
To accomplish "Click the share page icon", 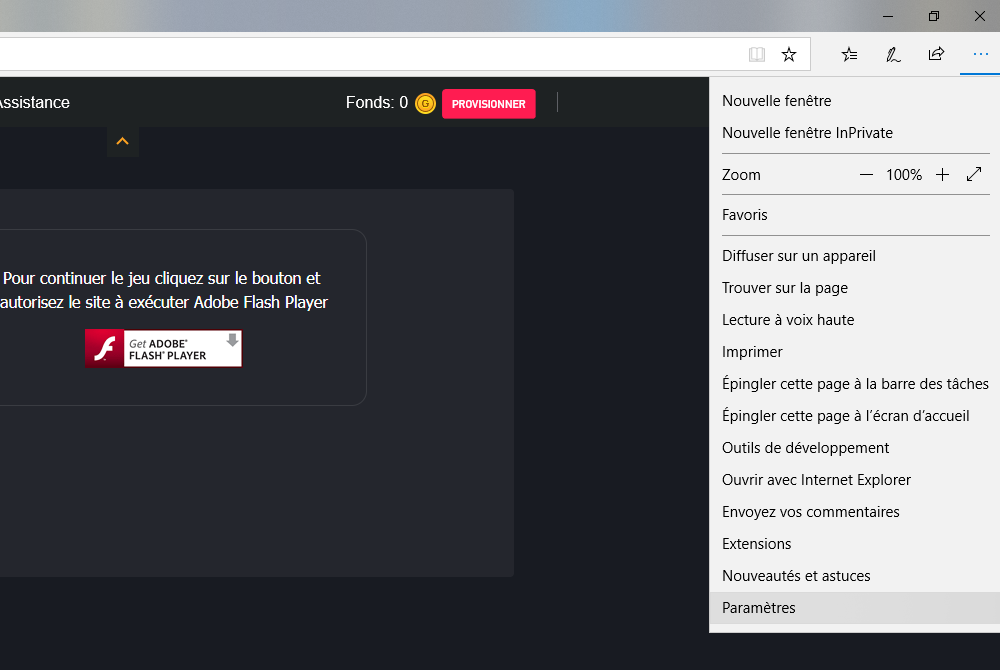I will point(936,55).
